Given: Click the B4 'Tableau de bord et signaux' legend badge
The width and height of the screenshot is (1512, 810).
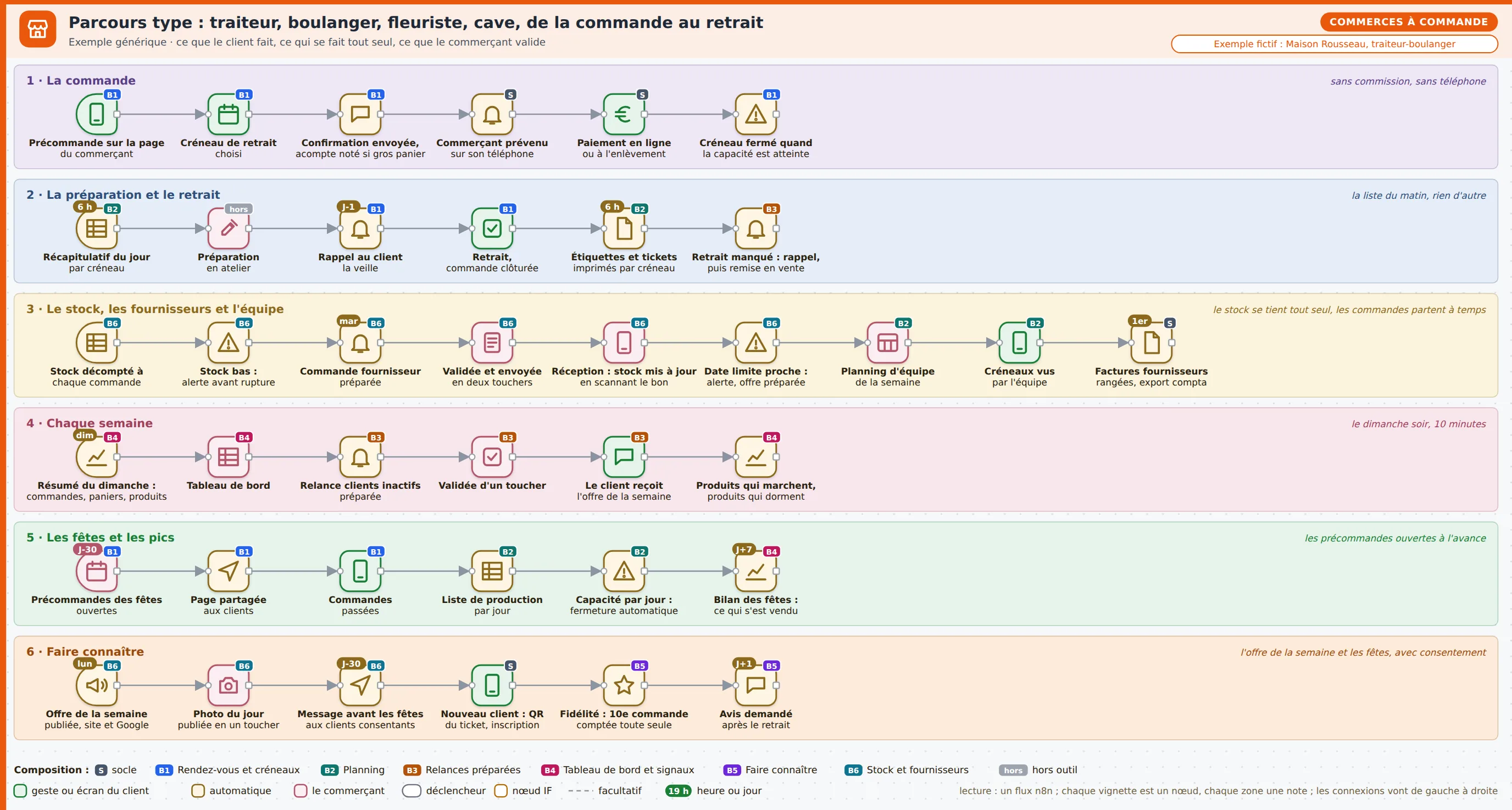Looking at the screenshot, I should click(x=549, y=770).
